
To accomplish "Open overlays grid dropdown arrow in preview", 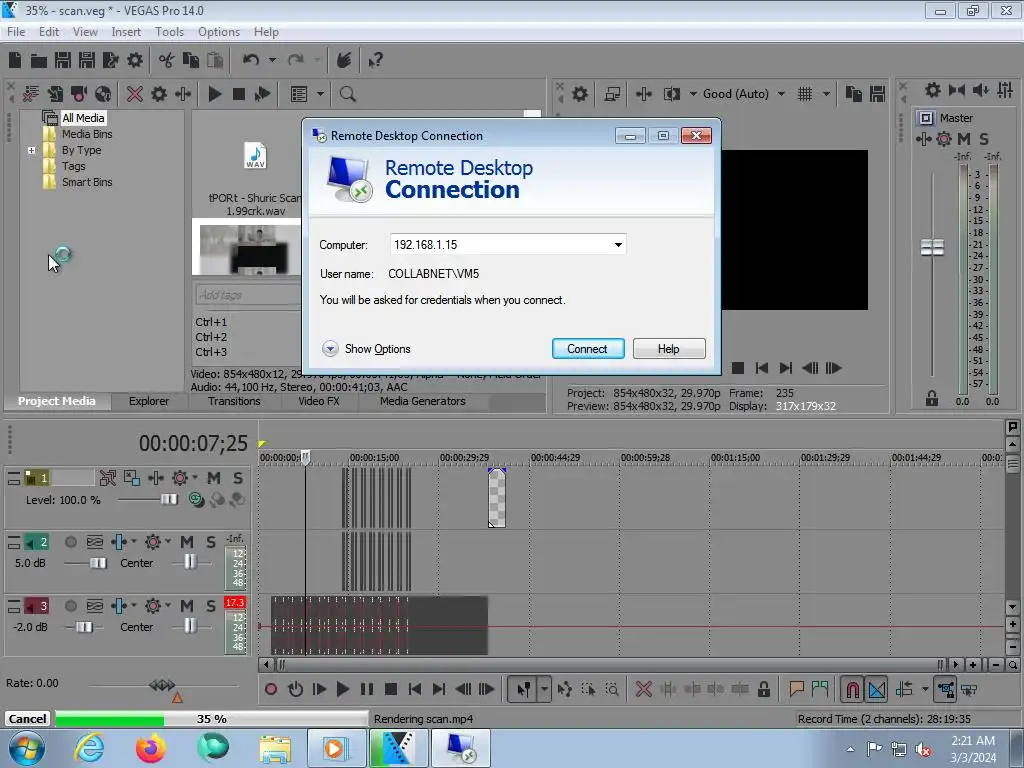I will (826, 94).
